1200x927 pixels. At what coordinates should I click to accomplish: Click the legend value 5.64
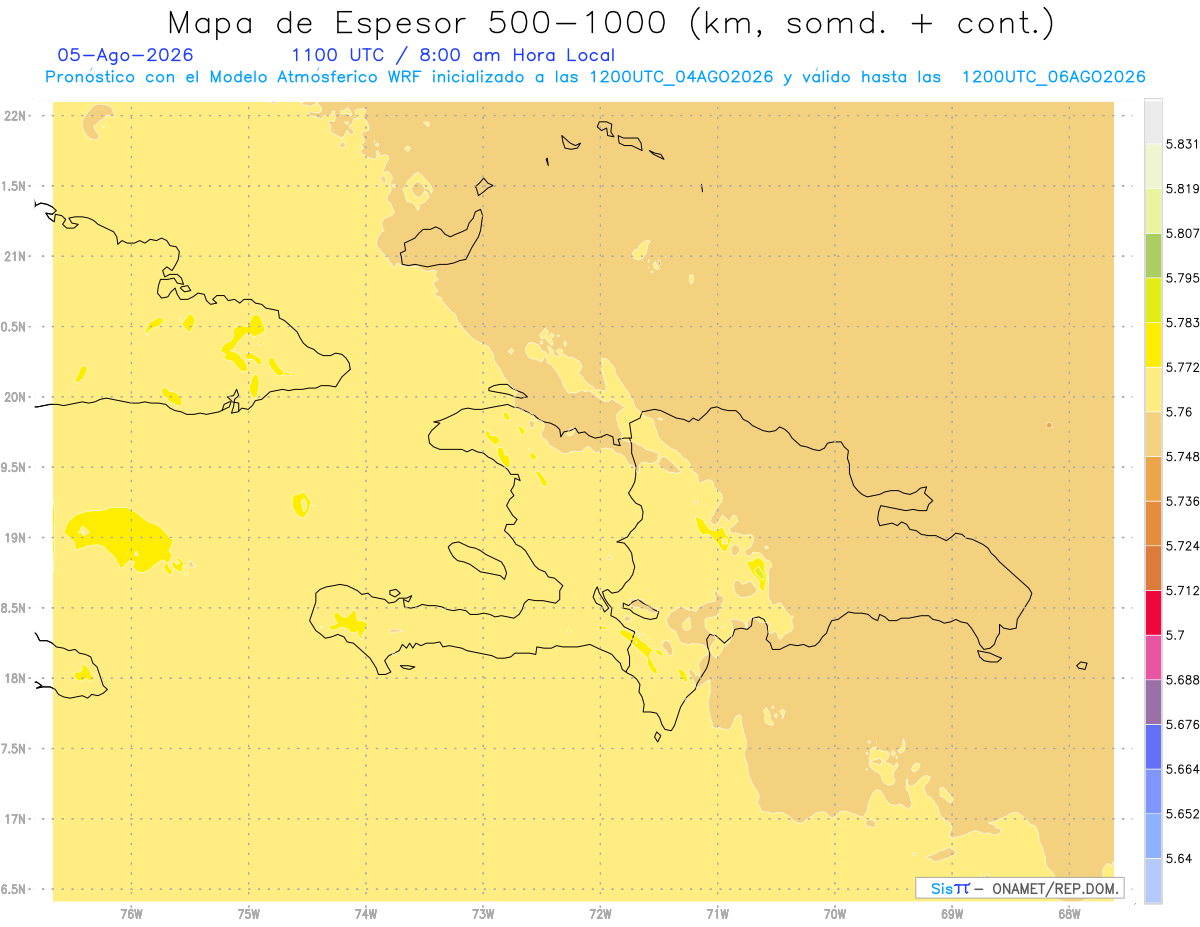point(1179,859)
